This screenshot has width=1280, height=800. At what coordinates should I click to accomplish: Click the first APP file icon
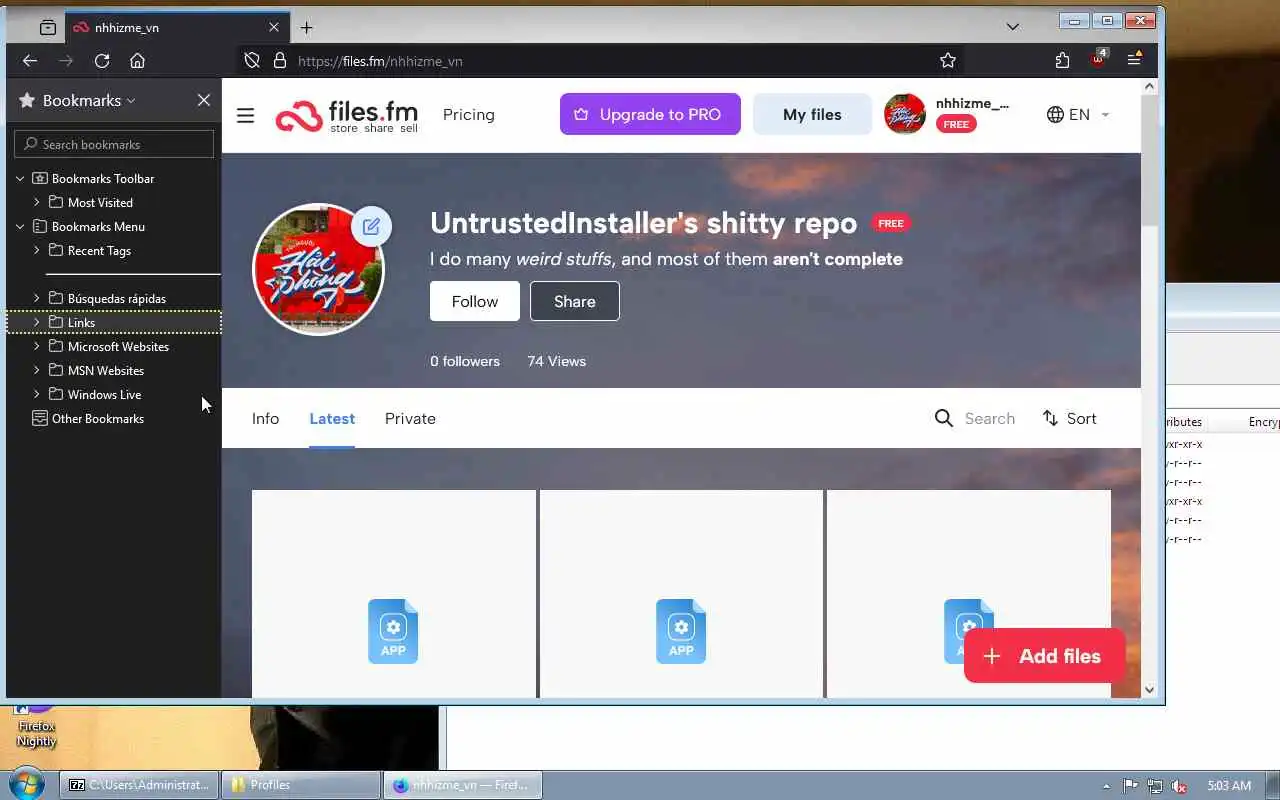click(393, 631)
